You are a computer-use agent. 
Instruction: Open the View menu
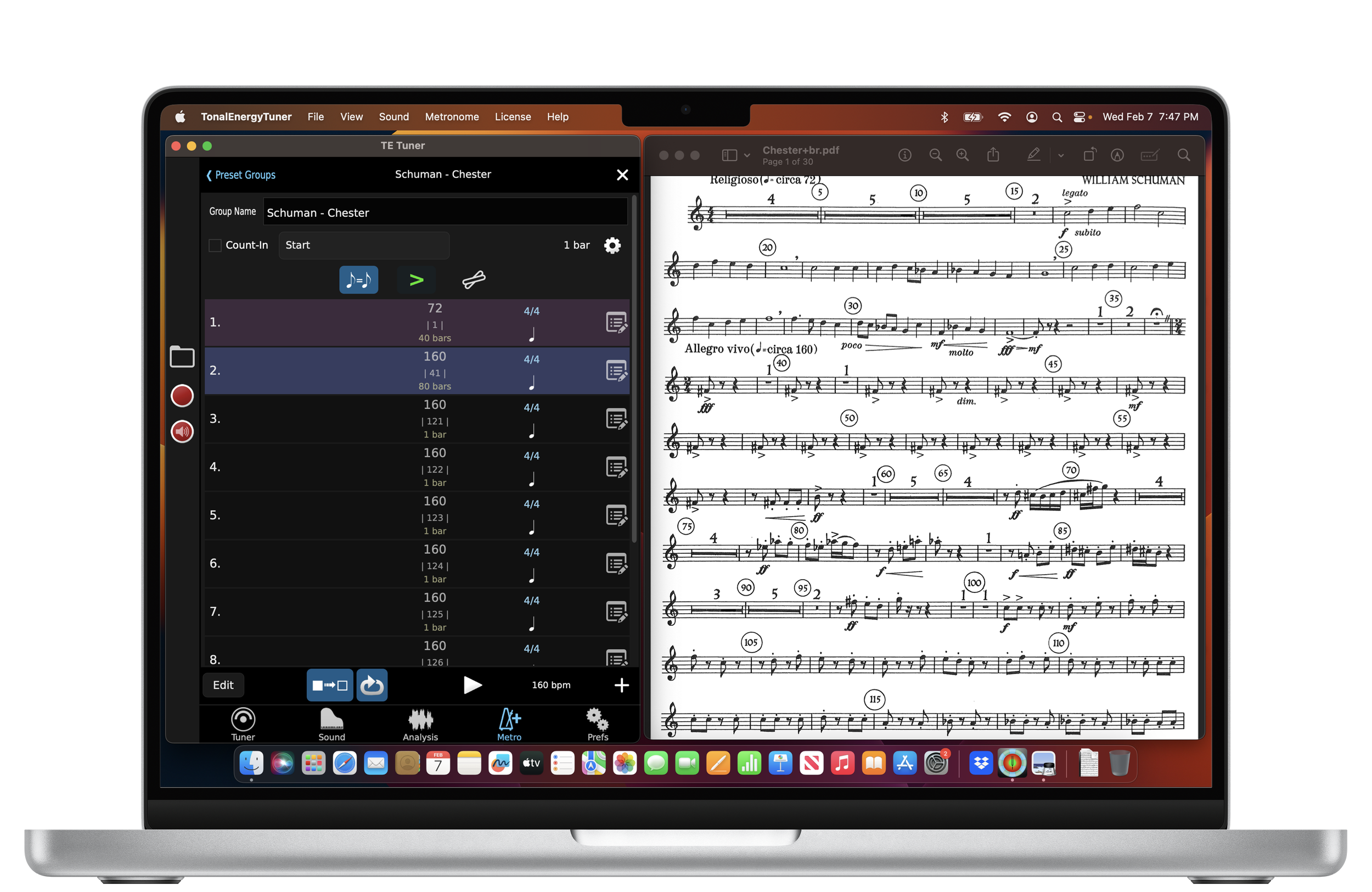pyautogui.click(x=351, y=117)
